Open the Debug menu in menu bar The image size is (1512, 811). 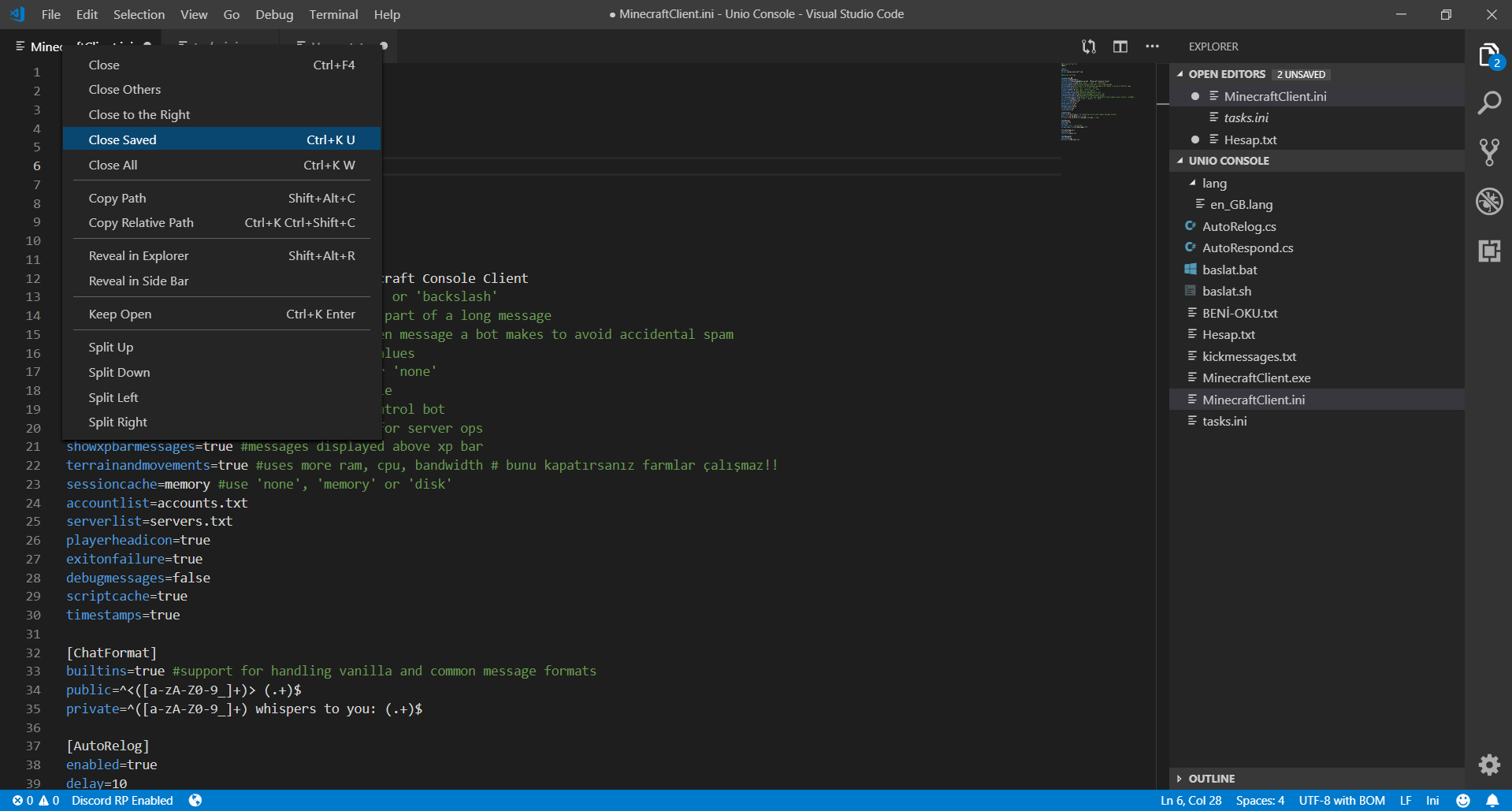(274, 14)
